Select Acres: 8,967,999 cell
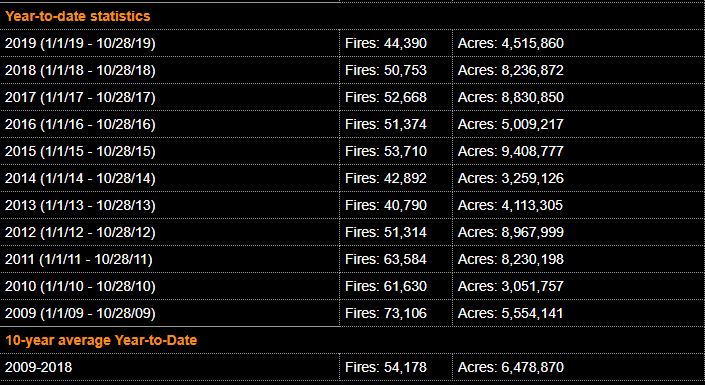Screen dimensions: 705x385 pyautogui.click(x=511, y=232)
